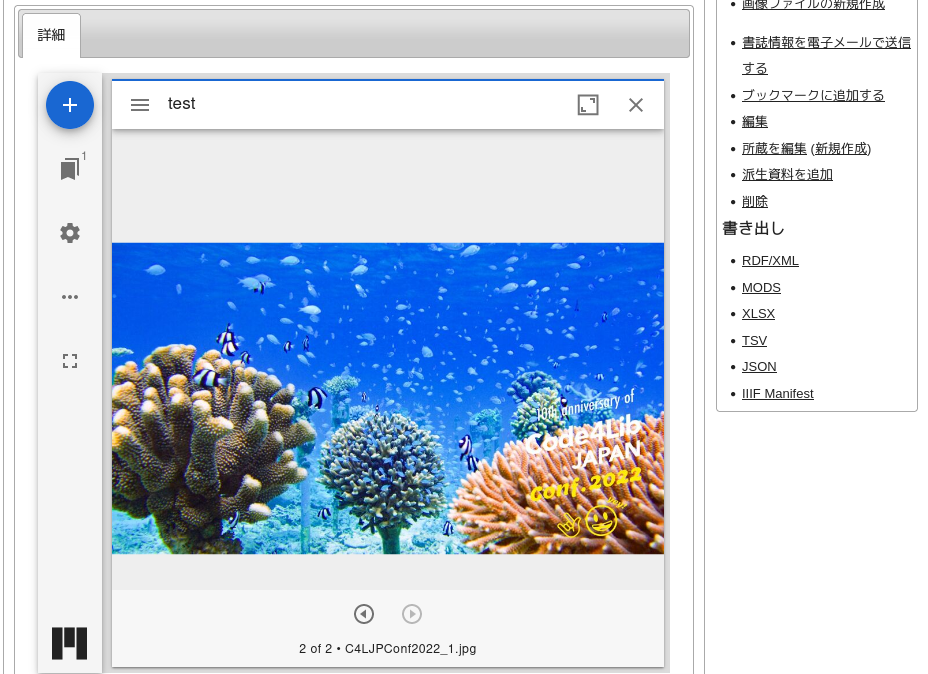Screen dimensions: 928x674
Task: Go to the next image
Action: coord(412,614)
